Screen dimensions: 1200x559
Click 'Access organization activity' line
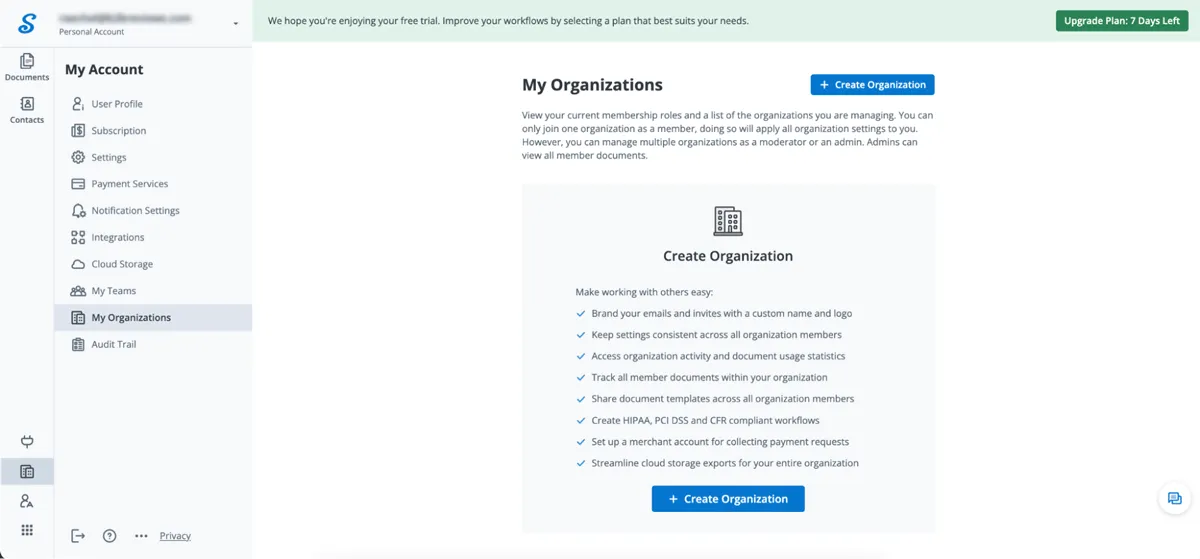(x=718, y=356)
